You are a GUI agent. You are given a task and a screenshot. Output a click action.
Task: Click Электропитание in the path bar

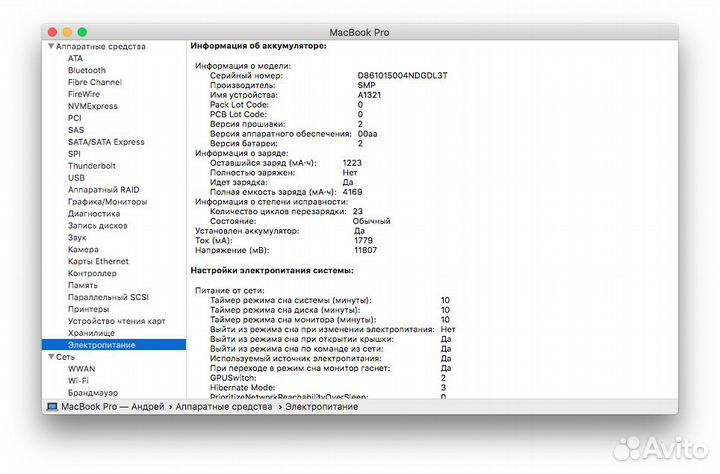point(321,407)
